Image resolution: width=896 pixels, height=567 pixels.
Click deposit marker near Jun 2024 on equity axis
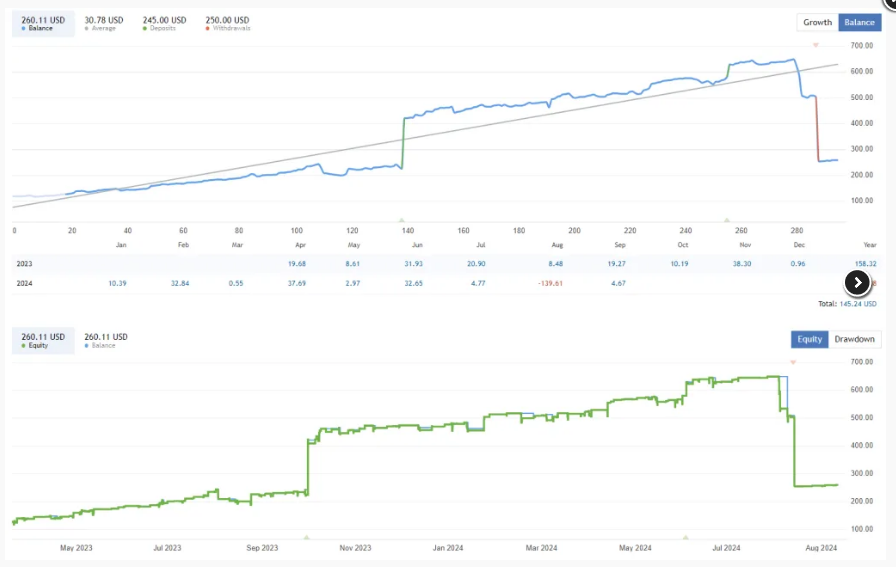click(x=685, y=537)
